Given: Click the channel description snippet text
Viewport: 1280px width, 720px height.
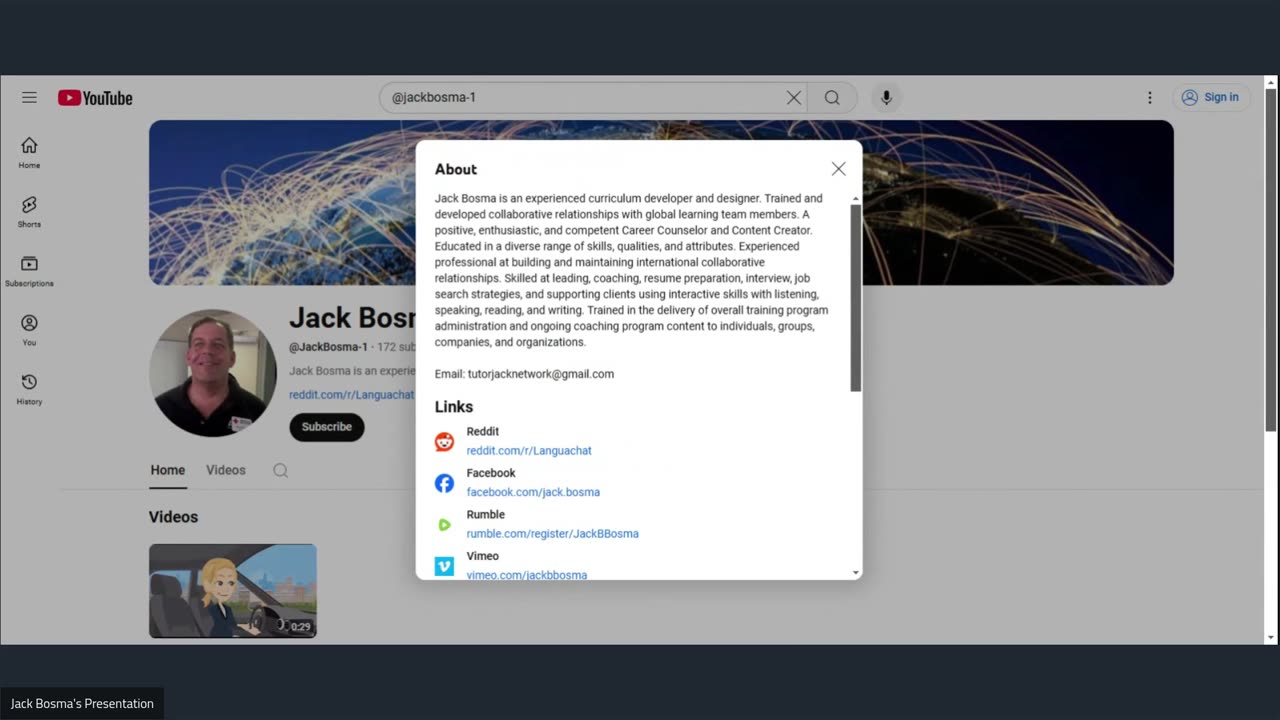Looking at the screenshot, I should [x=352, y=370].
